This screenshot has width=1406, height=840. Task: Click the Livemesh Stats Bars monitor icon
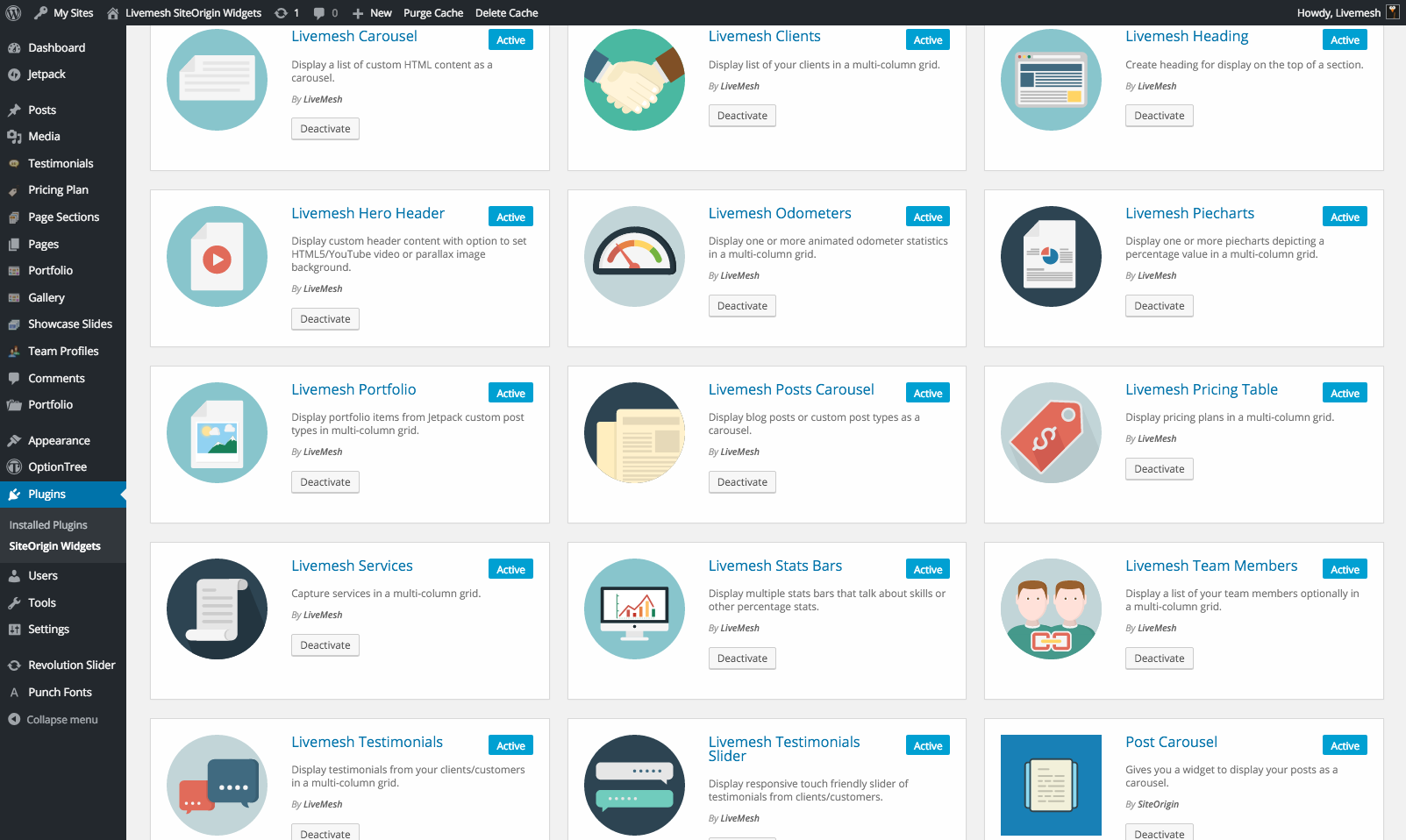point(634,609)
